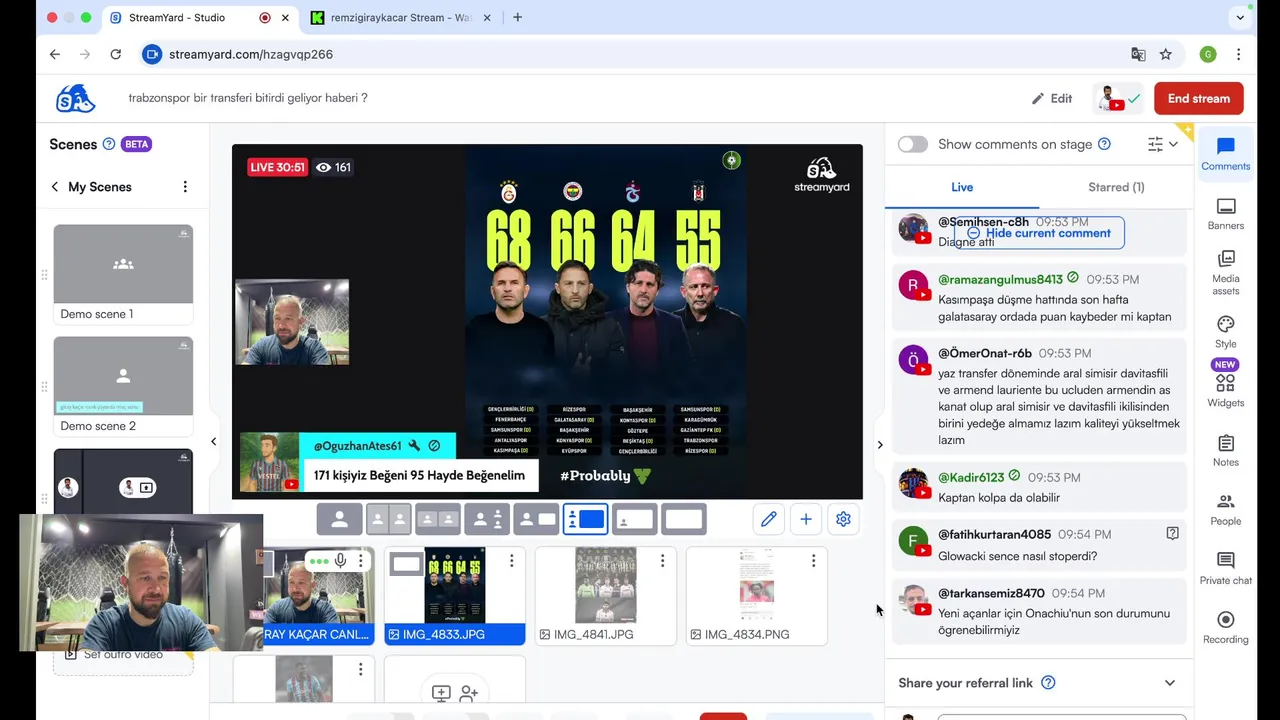Switch to the Starred (1) tab
The image size is (1280, 720).
[1116, 187]
